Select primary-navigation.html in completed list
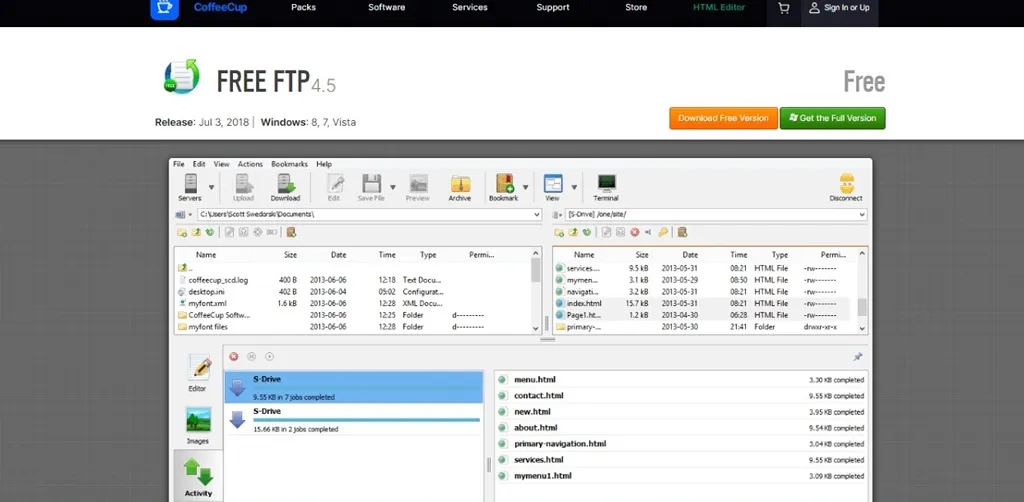 point(560,444)
